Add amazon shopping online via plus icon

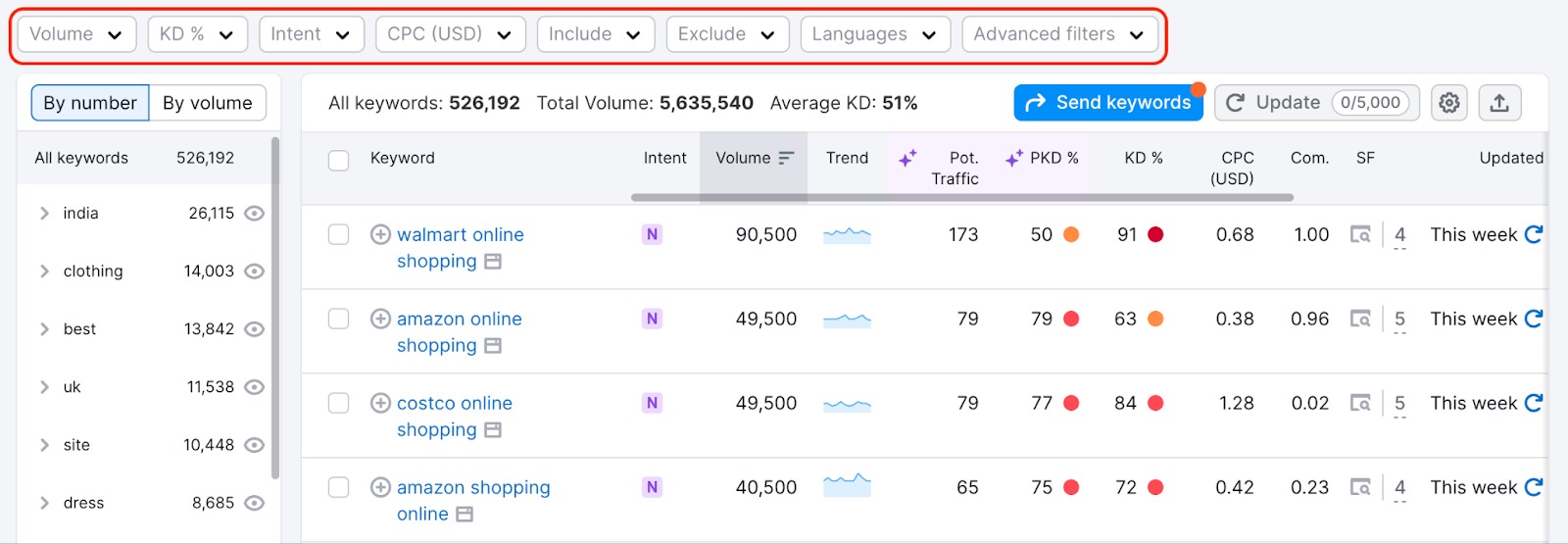[380, 487]
